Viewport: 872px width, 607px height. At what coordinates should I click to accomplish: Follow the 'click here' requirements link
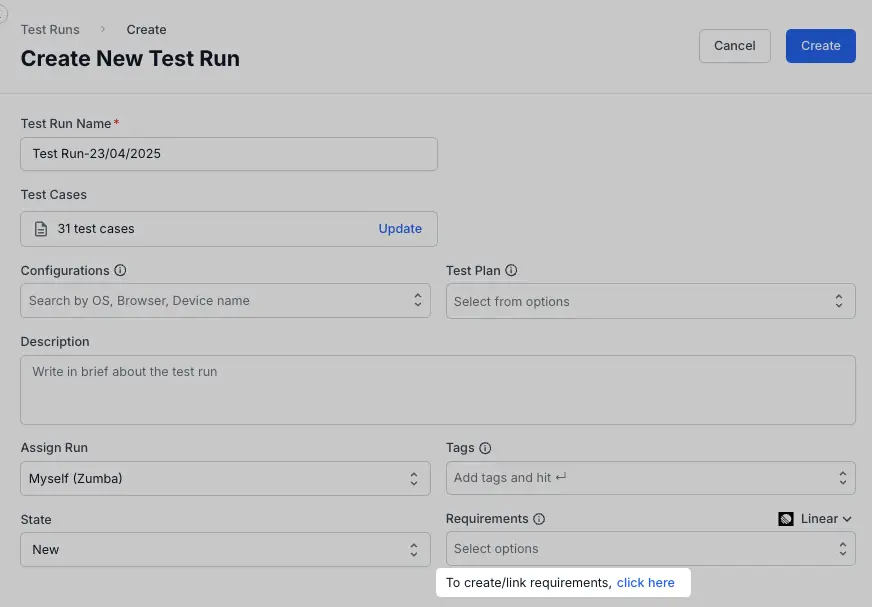click(645, 583)
